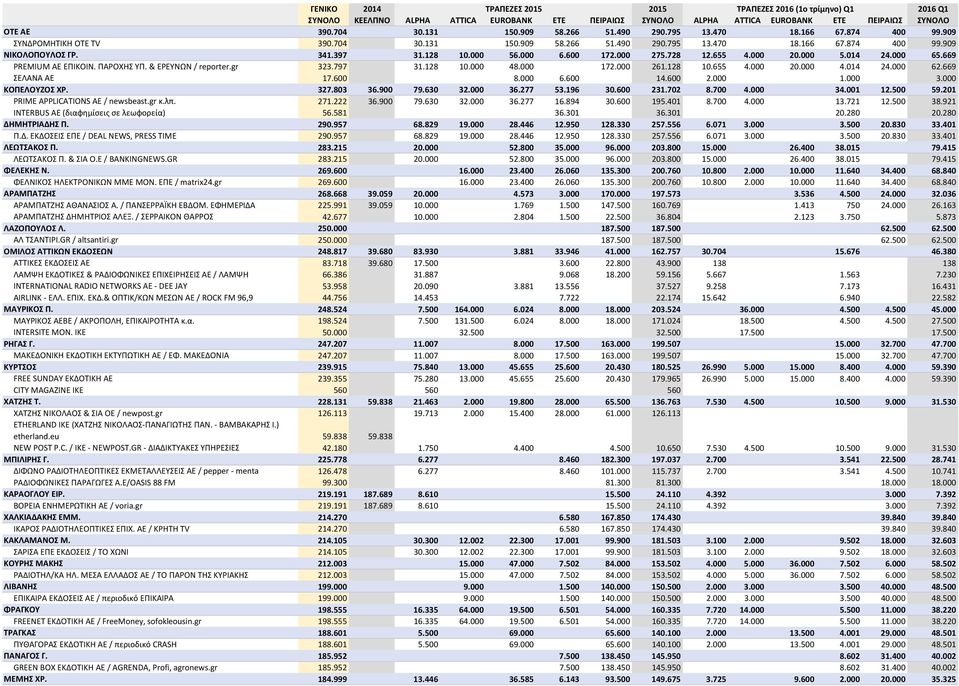Image resolution: width=959 pixels, height=686 pixels.
Task: Select the ΚΟΥΡΗΣ ΜΑΚΗΣ row label
Action: (x=30, y=563)
